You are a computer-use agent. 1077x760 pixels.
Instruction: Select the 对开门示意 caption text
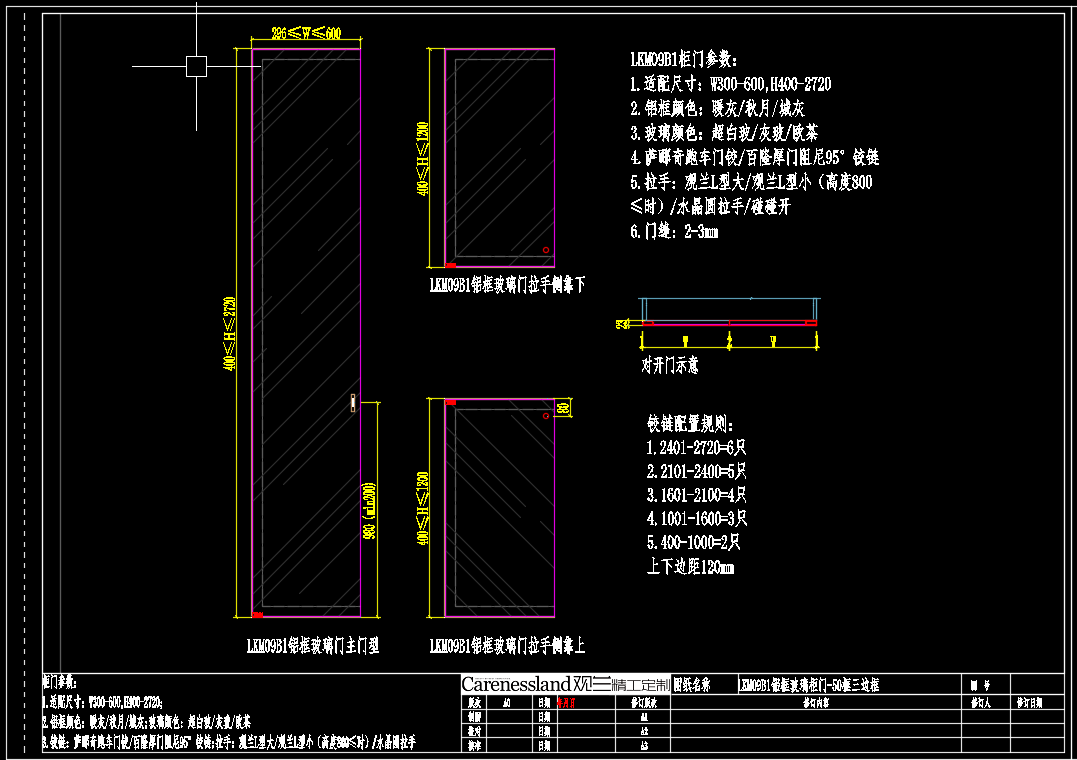click(x=669, y=366)
